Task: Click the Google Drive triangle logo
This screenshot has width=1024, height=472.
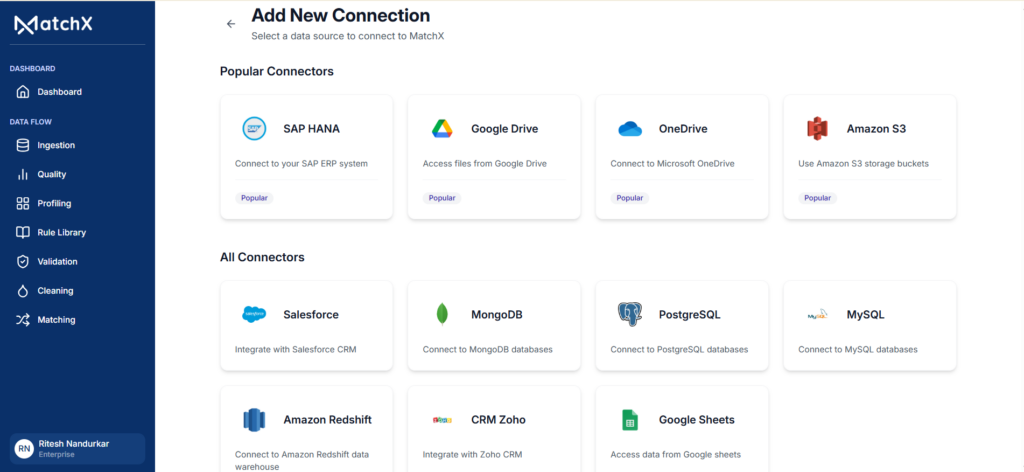Action: point(442,129)
